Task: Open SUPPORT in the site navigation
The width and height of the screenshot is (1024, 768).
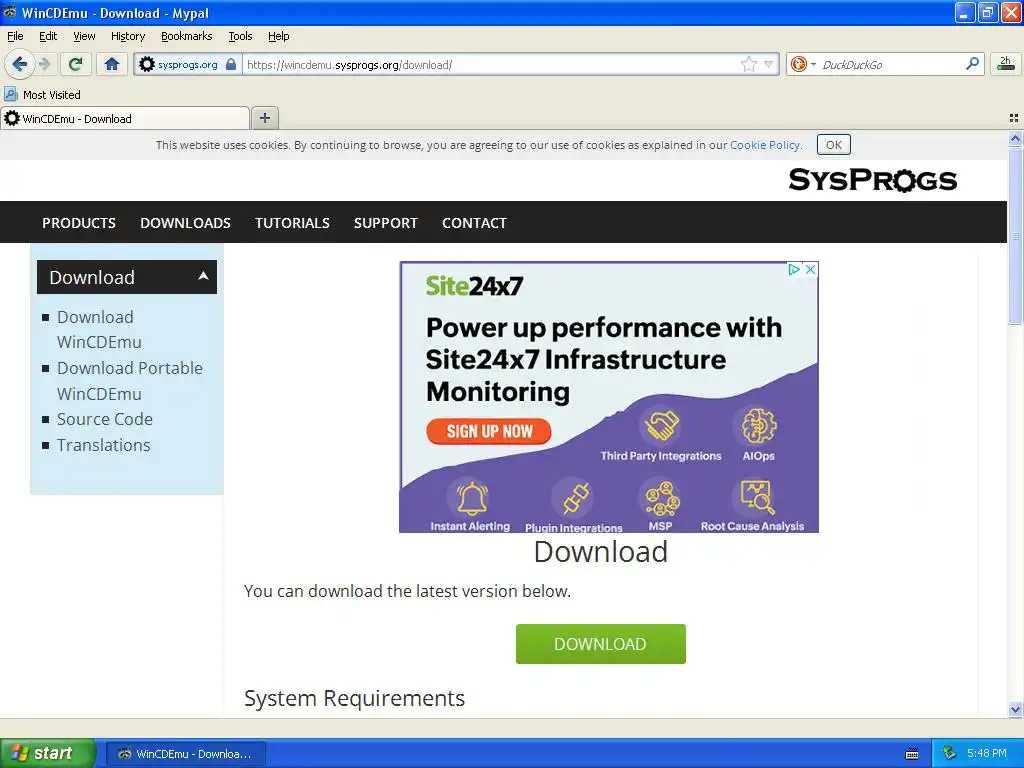Action: coord(385,223)
